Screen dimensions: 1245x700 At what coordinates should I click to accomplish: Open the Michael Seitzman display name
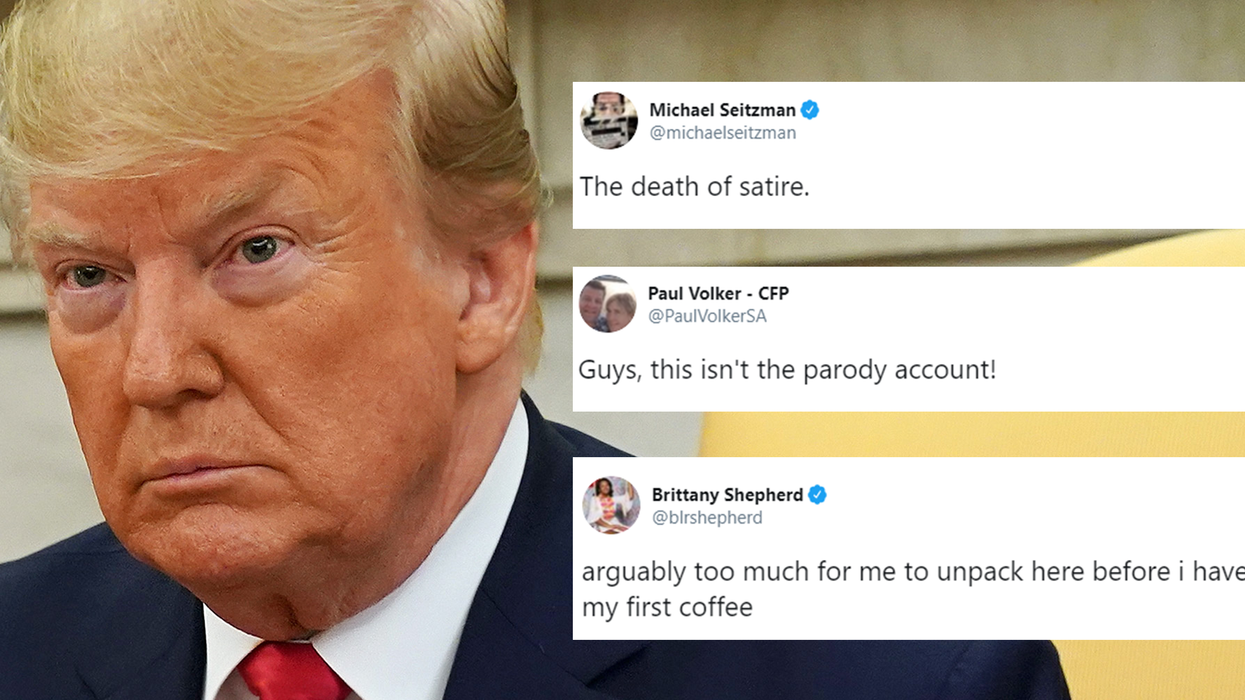(x=722, y=110)
